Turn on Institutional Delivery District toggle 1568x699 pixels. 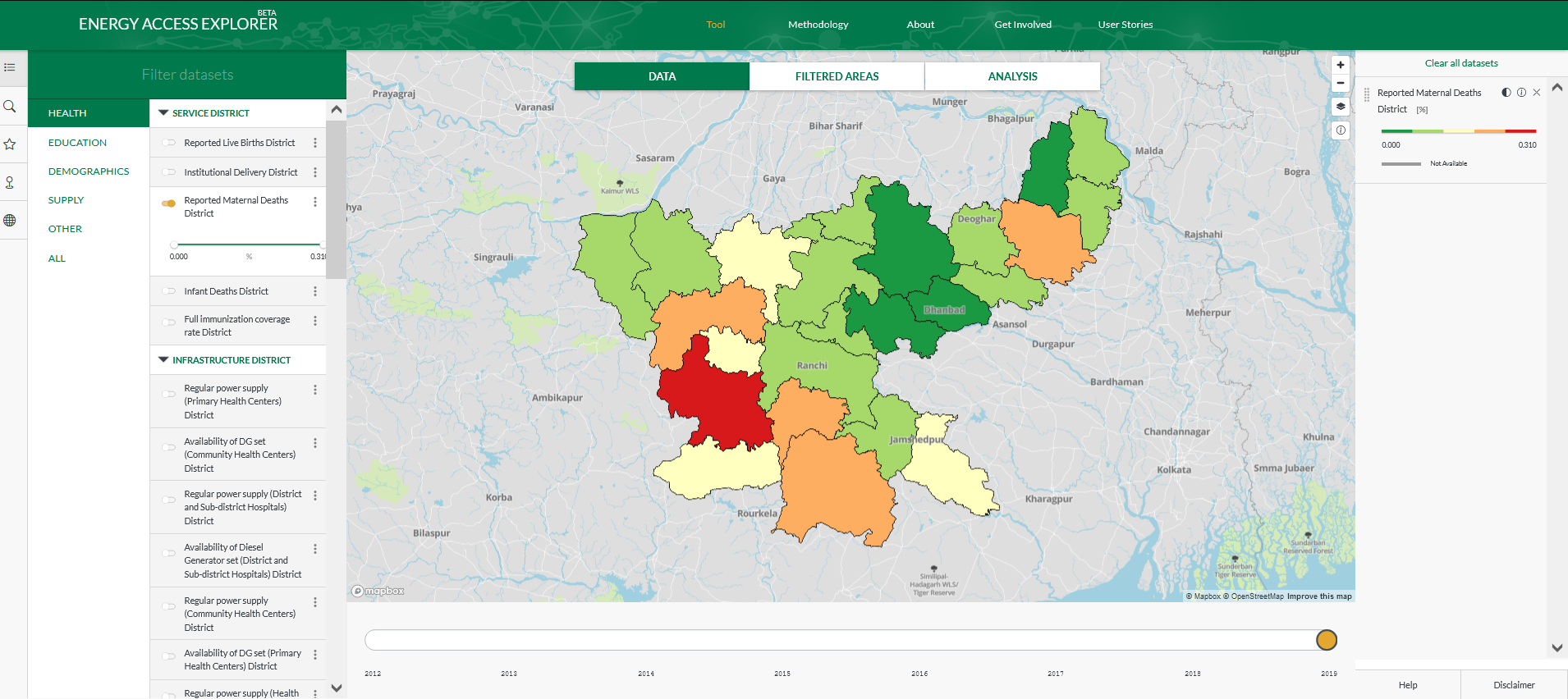(x=169, y=172)
